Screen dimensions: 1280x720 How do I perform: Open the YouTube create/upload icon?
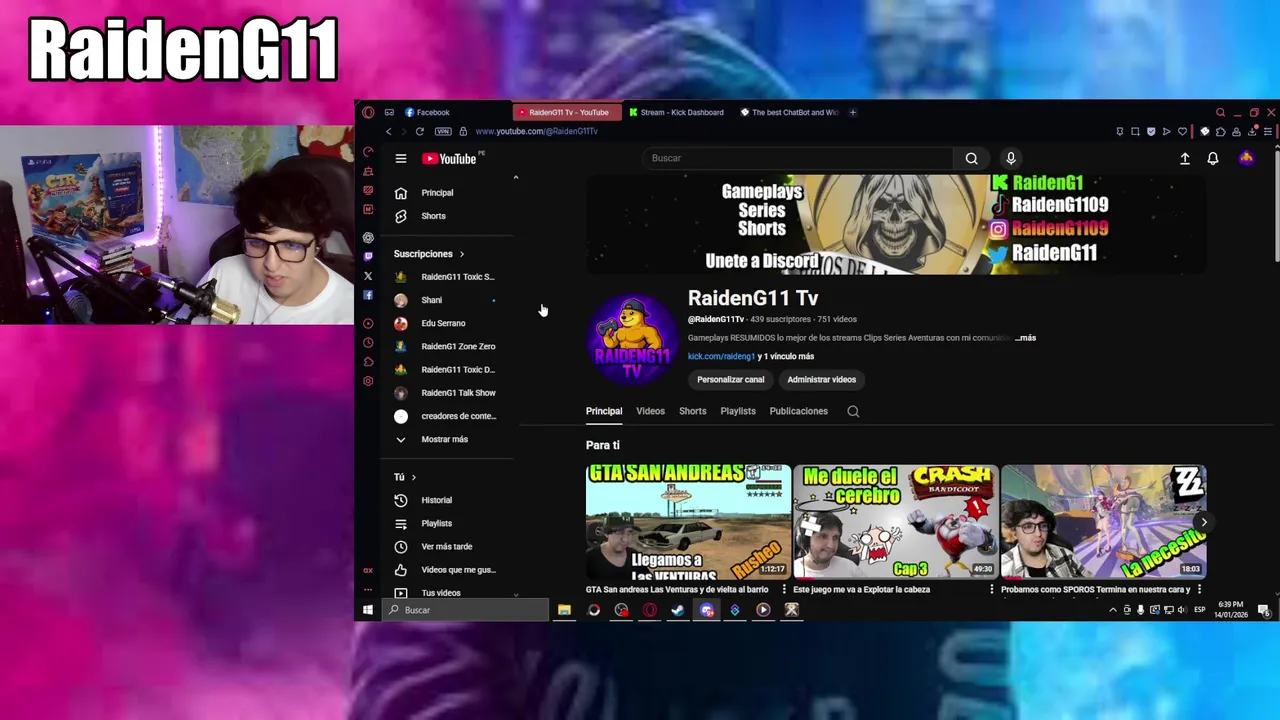click(x=1185, y=158)
